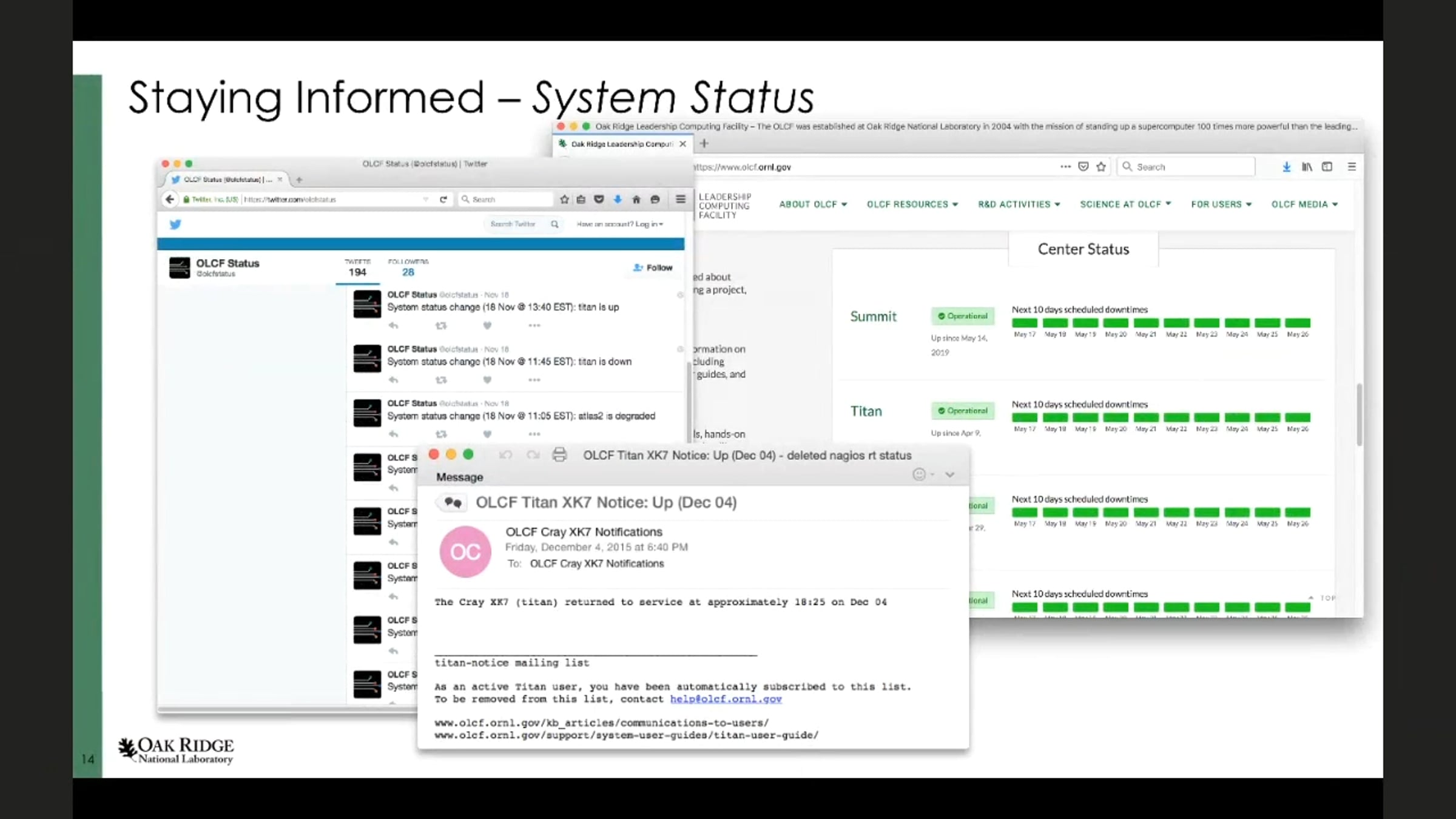Viewport: 1456px width, 819px height.
Task: Reply to the 'titan is down' tweet
Action: (x=394, y=380)
